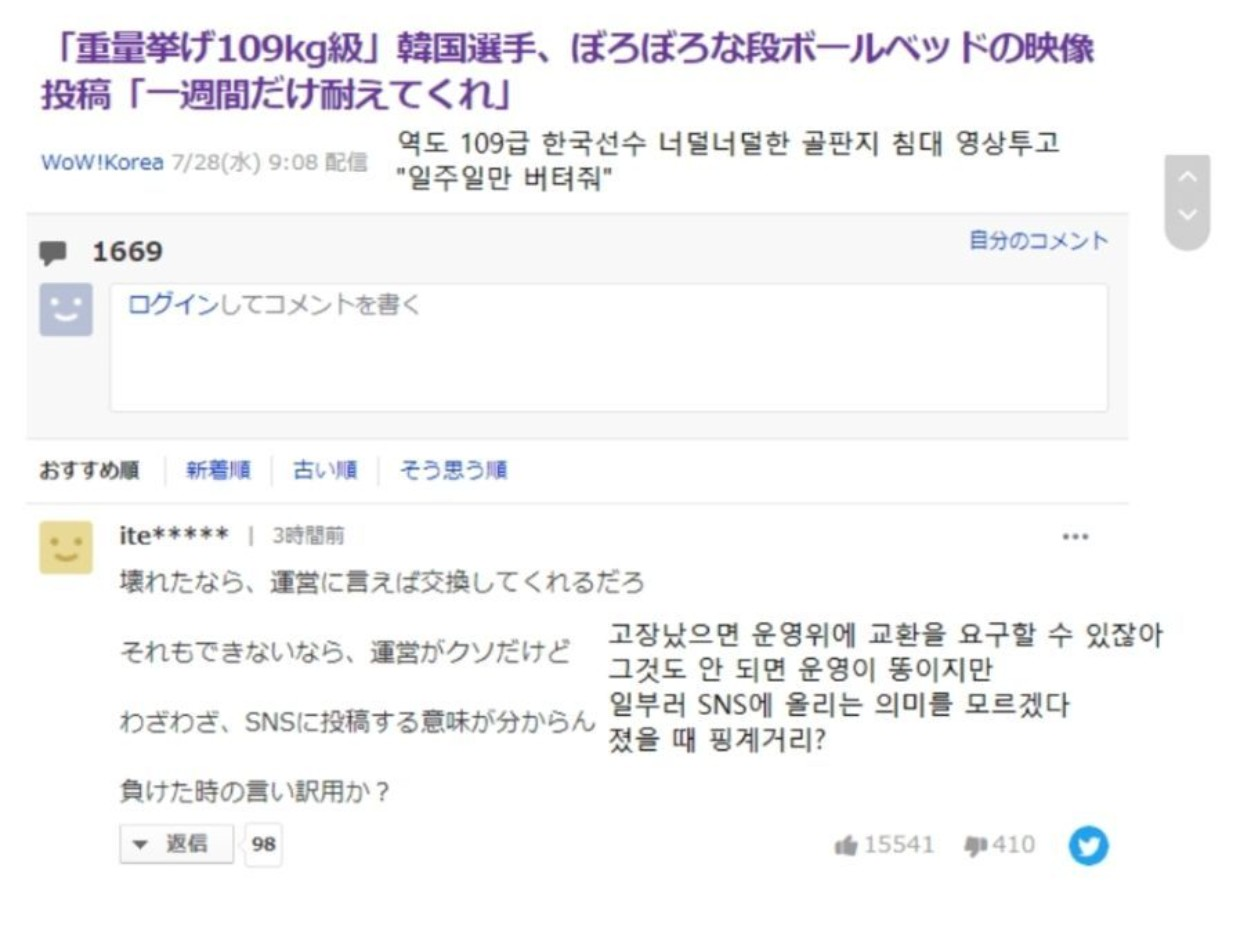The image size is (1239, 944).
Task: Click the yellow smiley avatar of ite*****
Action: 66,547
